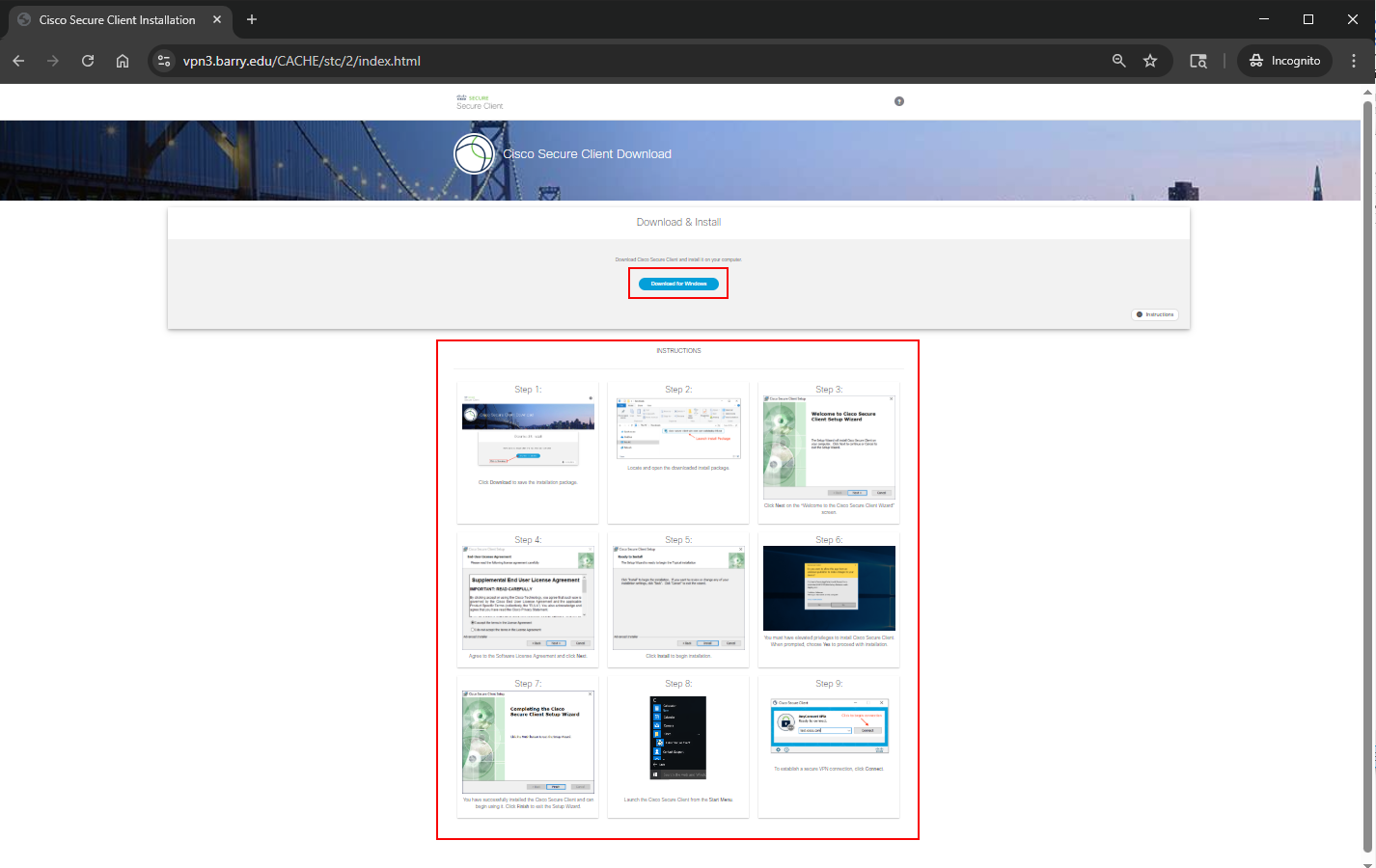Viewport: 1376px width, 868px height.
Task: Open the side panel icon
Action: (1198, 61)
